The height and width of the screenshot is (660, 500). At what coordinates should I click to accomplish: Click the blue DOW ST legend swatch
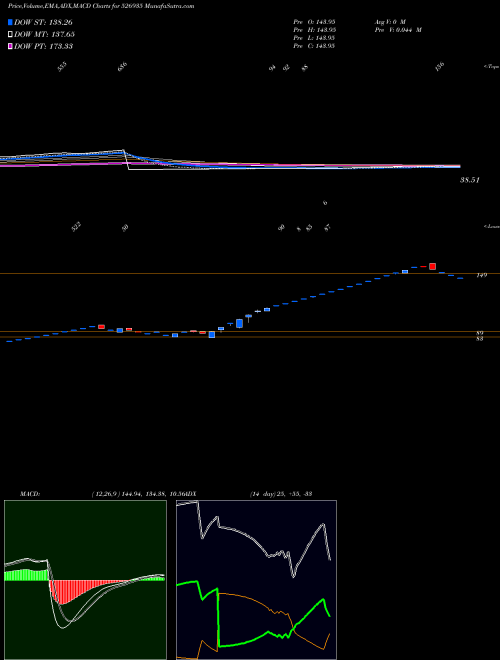pyautogui.click(x=10, y=22)
